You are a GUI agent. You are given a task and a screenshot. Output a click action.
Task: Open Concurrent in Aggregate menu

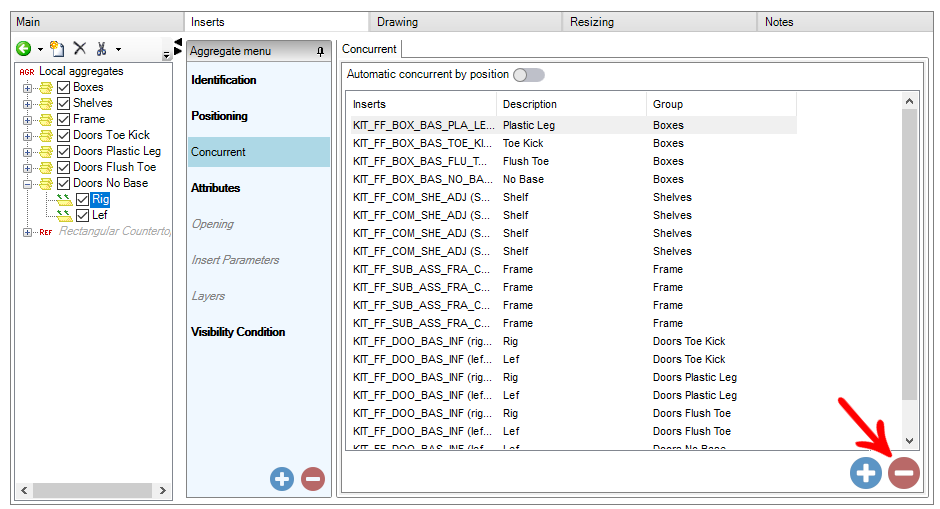258,152
